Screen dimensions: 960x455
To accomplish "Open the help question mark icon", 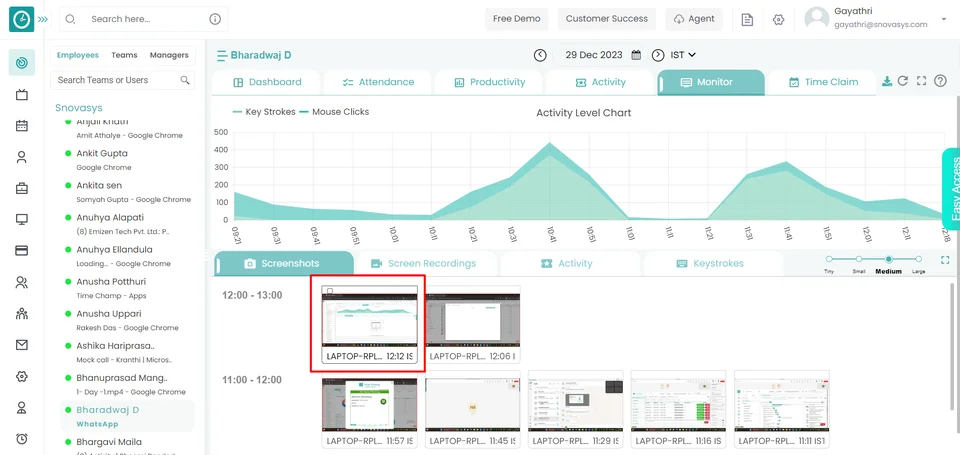I will 940,82.
